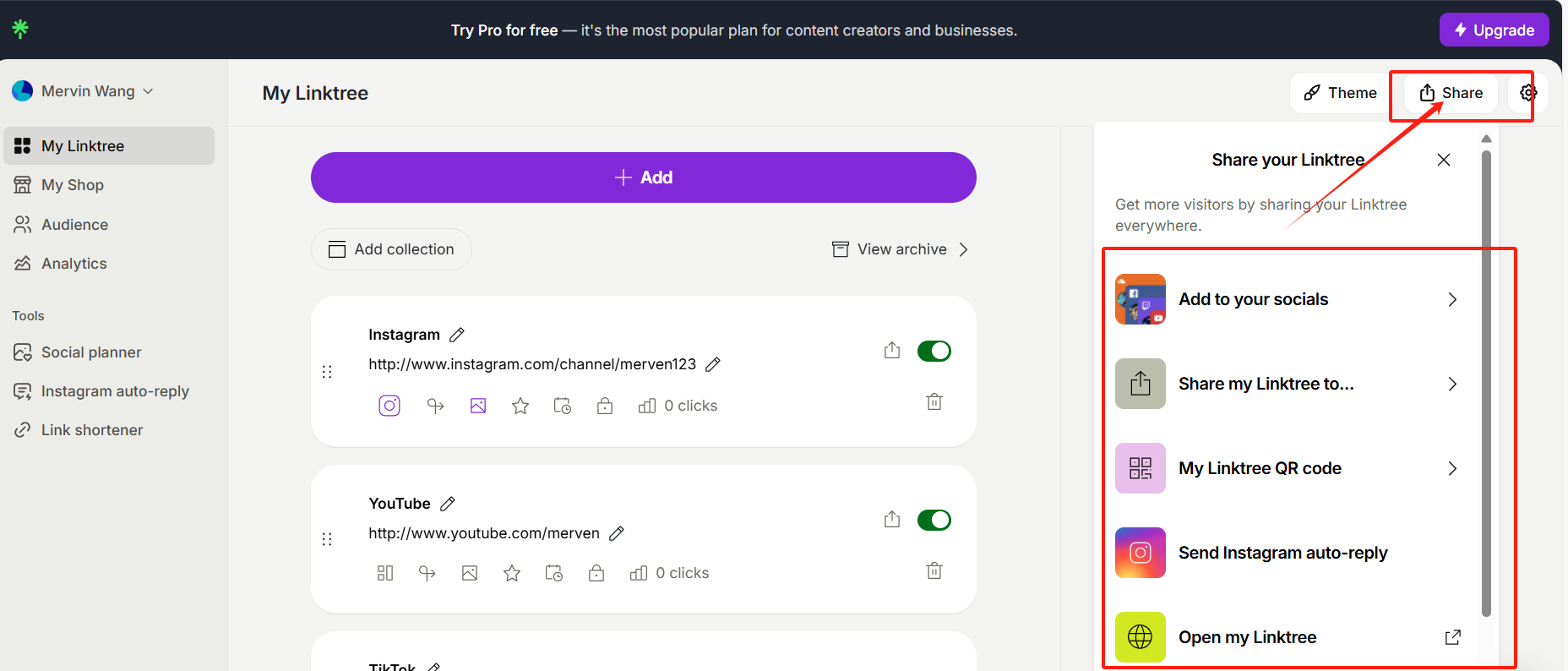Click the URL http://www.youtube.com/merven
The width and height of the screenshot is (1568, 671).
coord(484,533)
